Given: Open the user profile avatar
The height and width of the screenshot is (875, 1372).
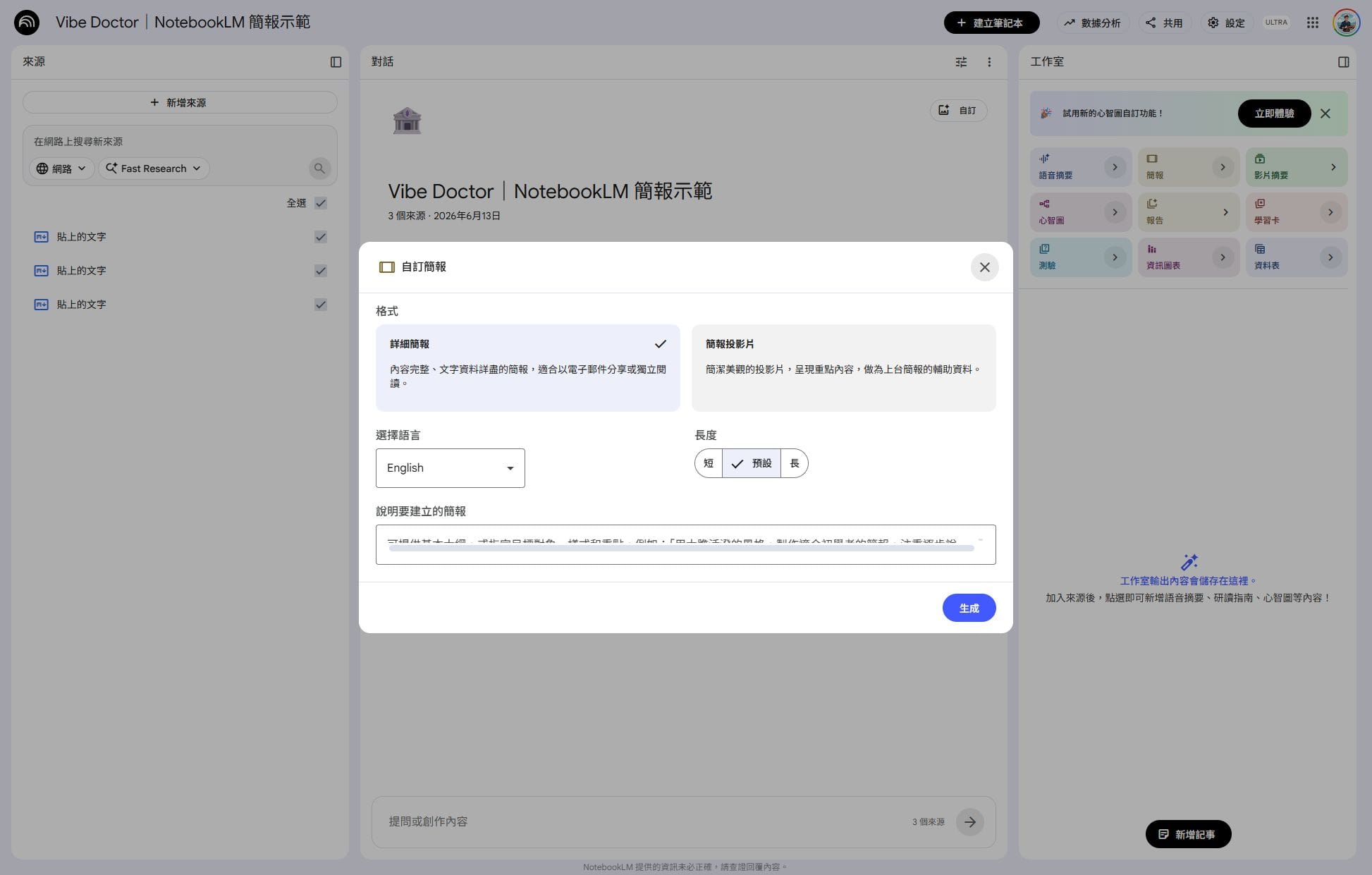Looking at the screenshot, I should coord(1346,23).
